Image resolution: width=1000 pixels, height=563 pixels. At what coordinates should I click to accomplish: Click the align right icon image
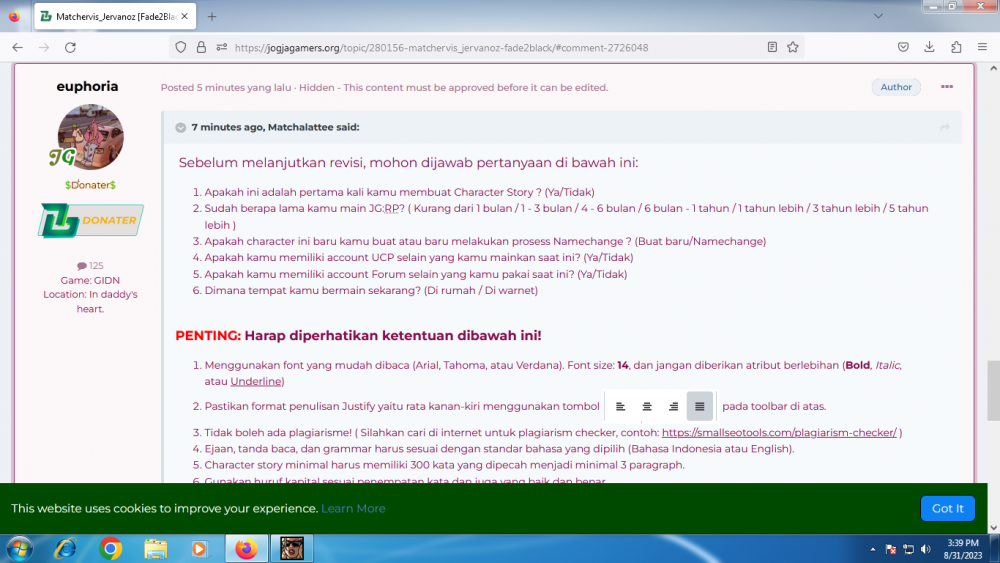(673, 406)
